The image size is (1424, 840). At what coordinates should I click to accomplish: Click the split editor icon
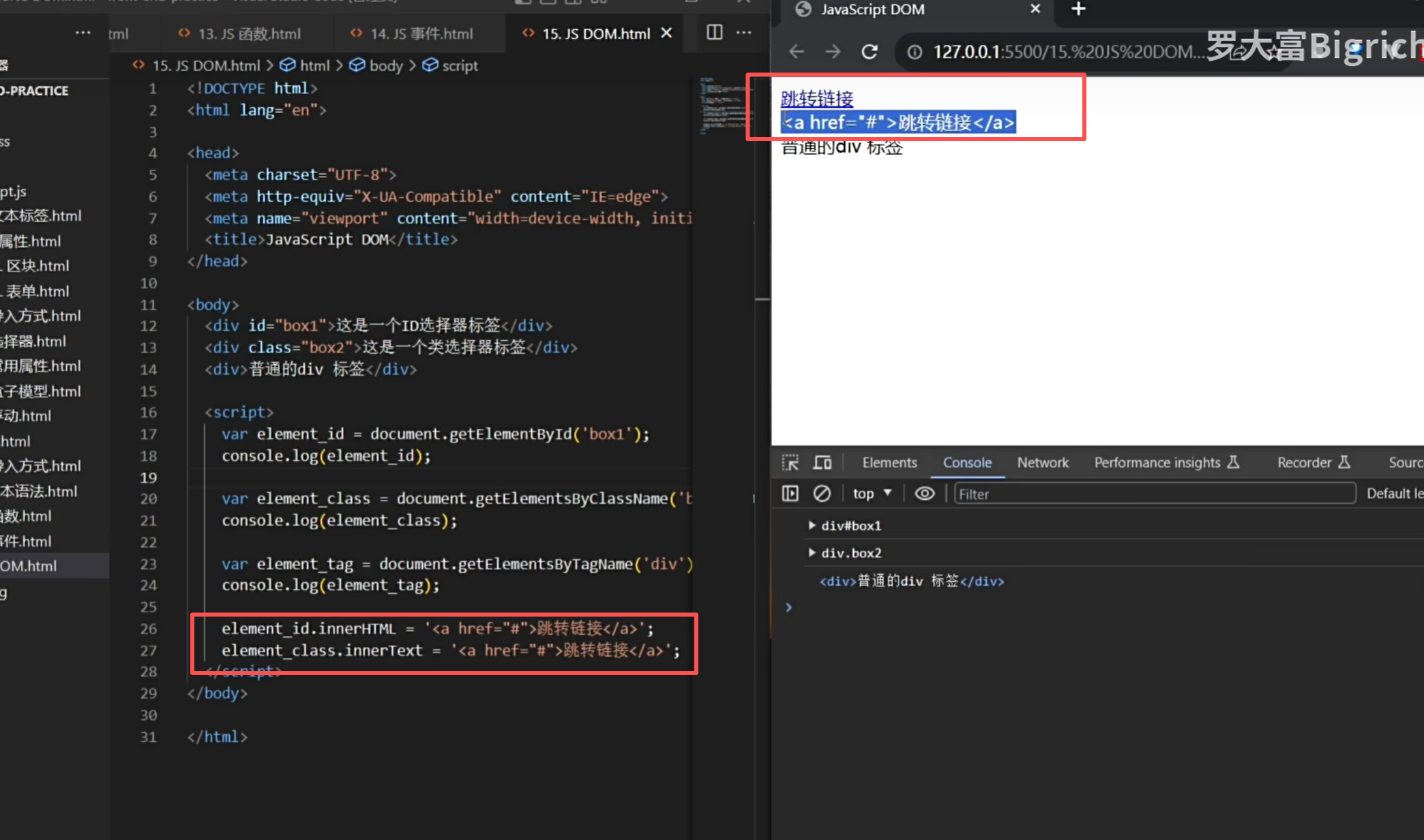[x=714, y=32]
